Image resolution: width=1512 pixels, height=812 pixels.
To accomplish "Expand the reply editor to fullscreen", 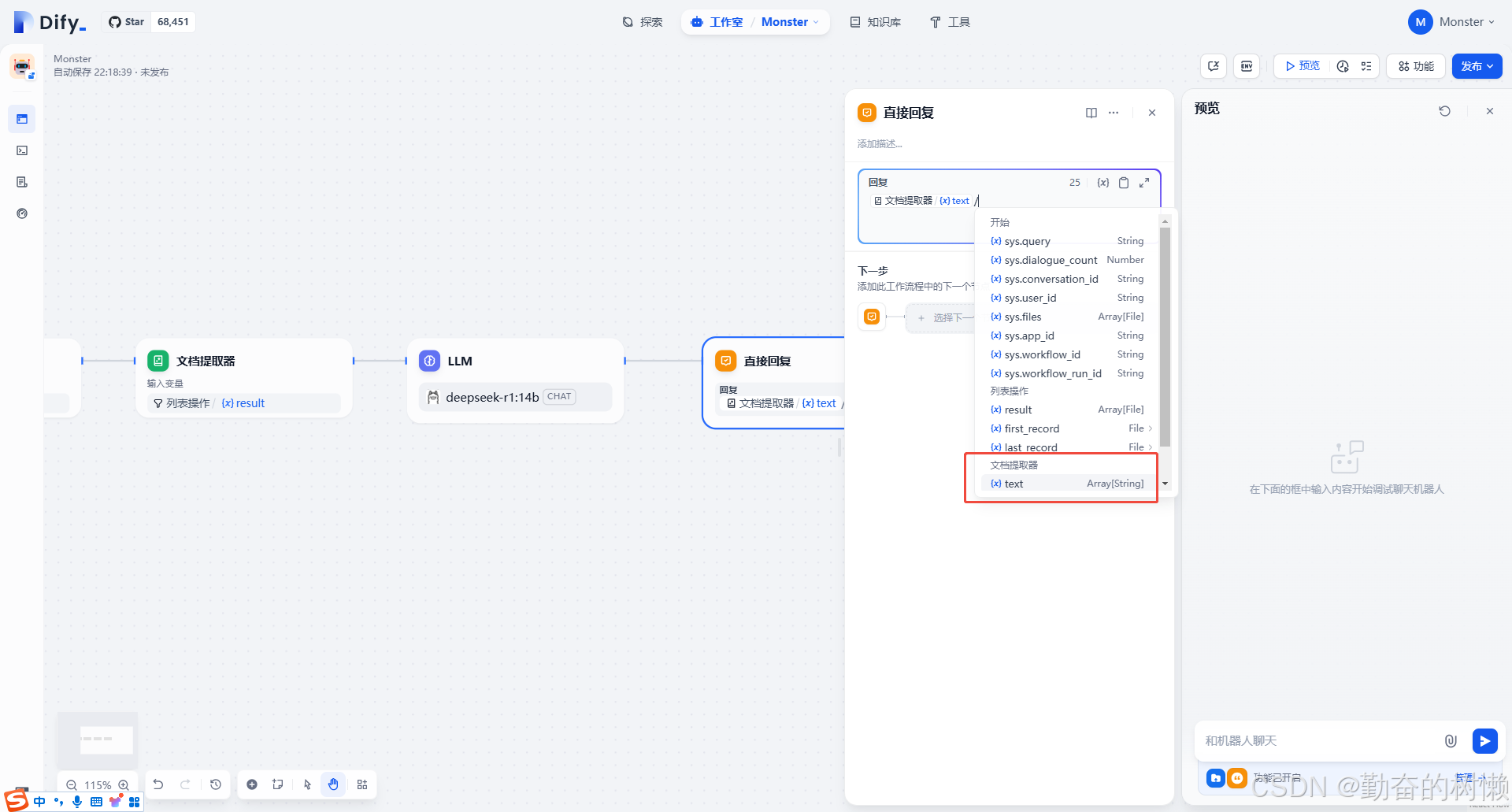I will coord(1144,183).
